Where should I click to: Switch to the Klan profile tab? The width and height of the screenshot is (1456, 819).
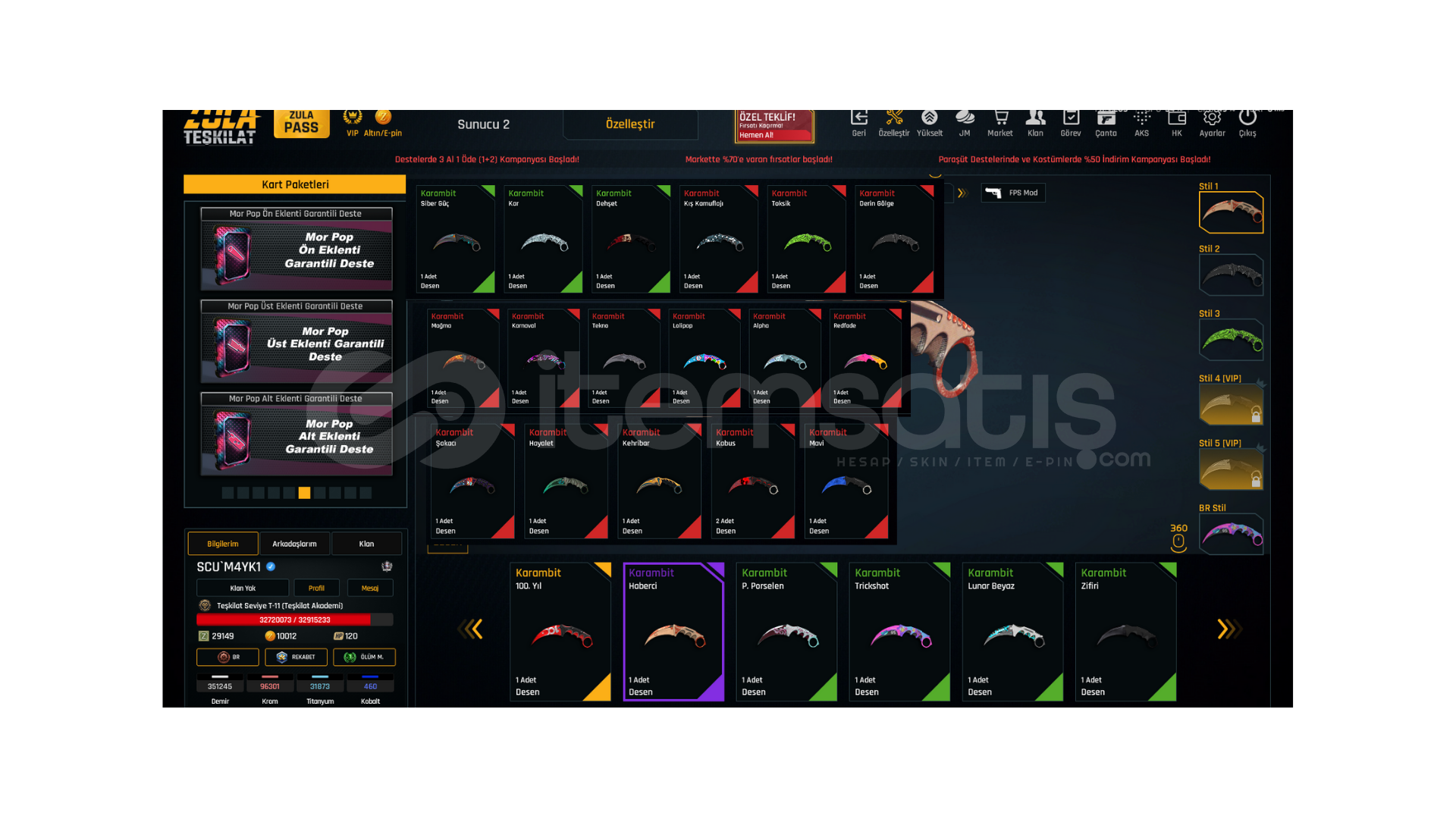[366, 544]
